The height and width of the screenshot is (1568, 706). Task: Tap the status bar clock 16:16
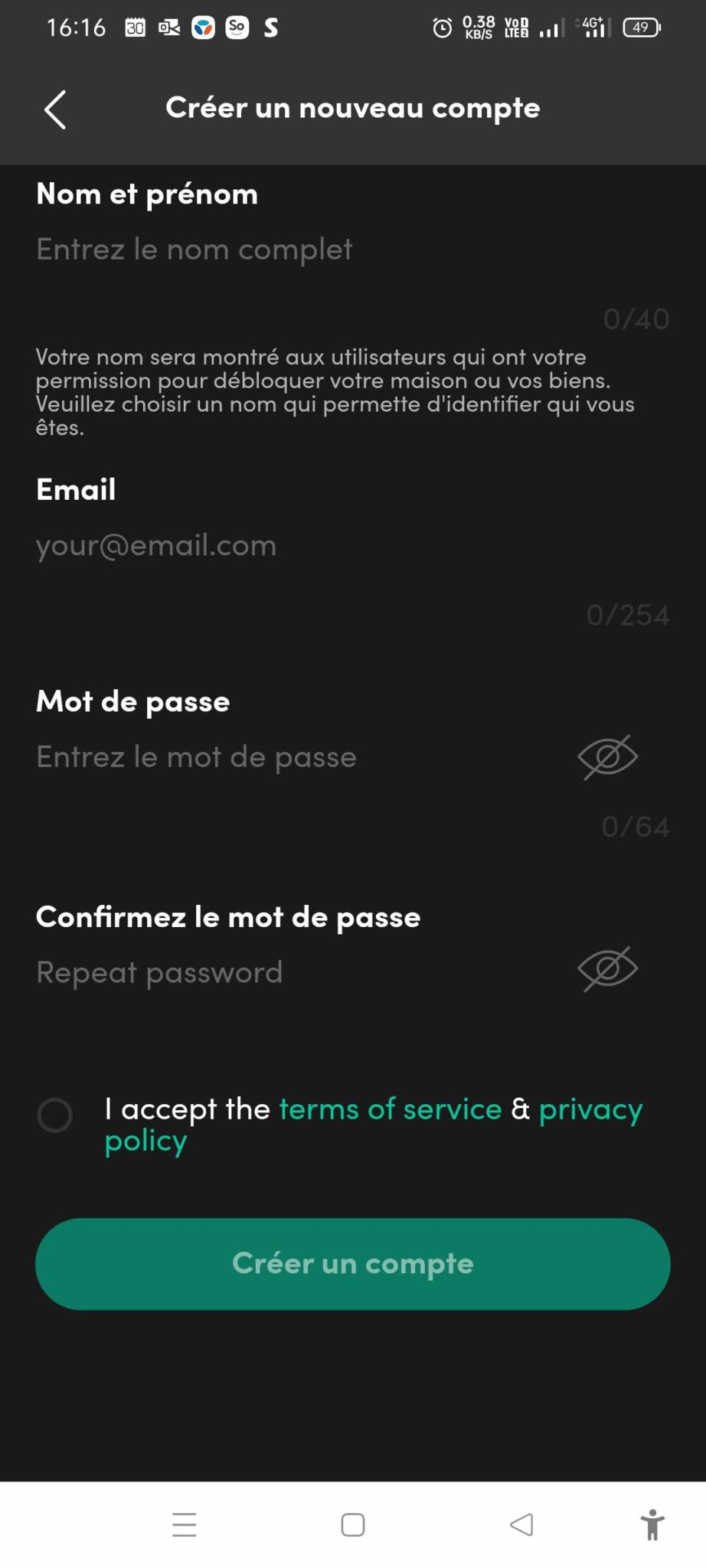pos(76,28)
